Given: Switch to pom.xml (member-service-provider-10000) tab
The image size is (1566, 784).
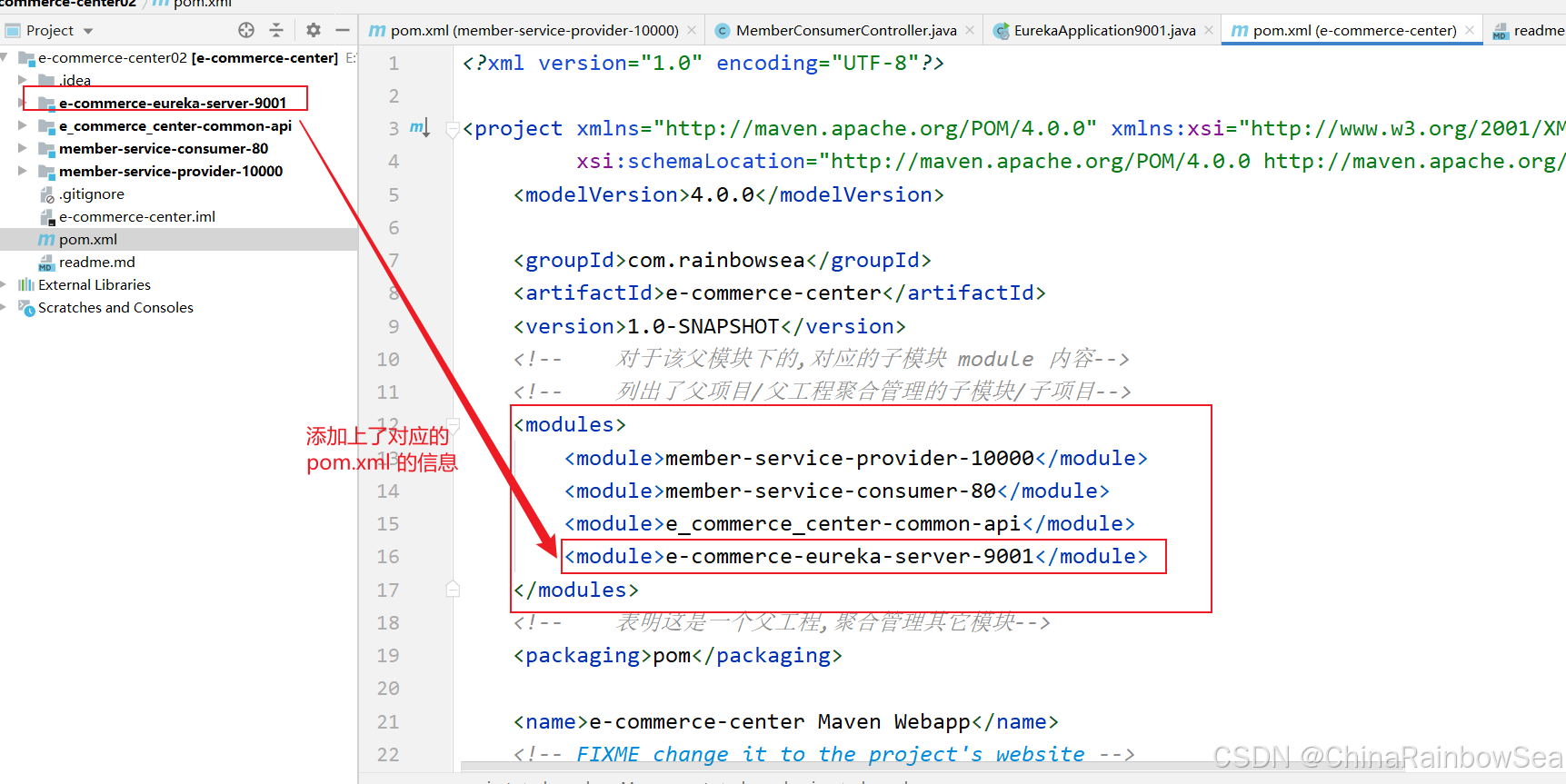Looking at the screenshot, I should pyautogui.click(x=524, y=30).
